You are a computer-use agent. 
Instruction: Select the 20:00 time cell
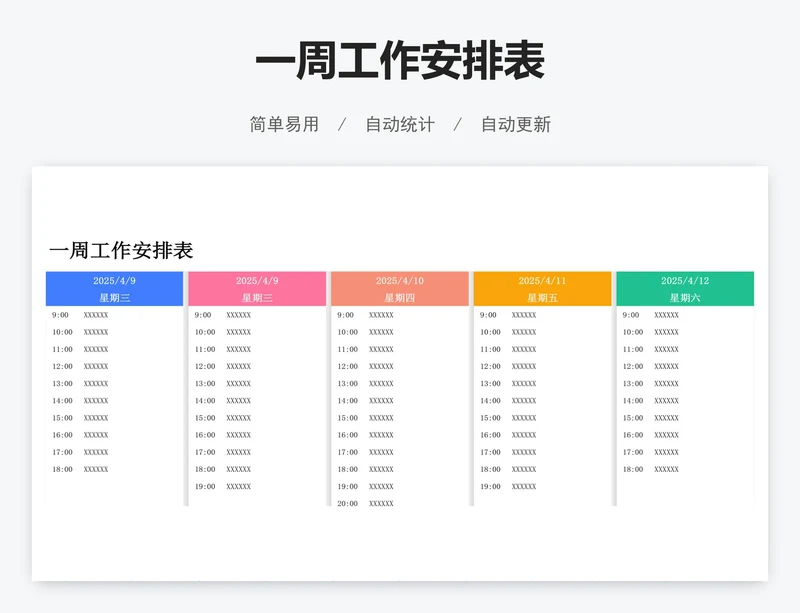[347, 503]
